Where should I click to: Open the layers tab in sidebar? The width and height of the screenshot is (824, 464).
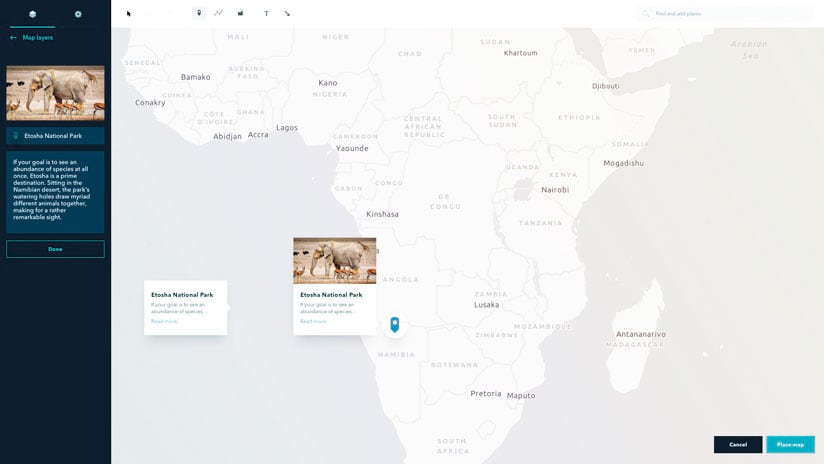click(x=33, y=14)
